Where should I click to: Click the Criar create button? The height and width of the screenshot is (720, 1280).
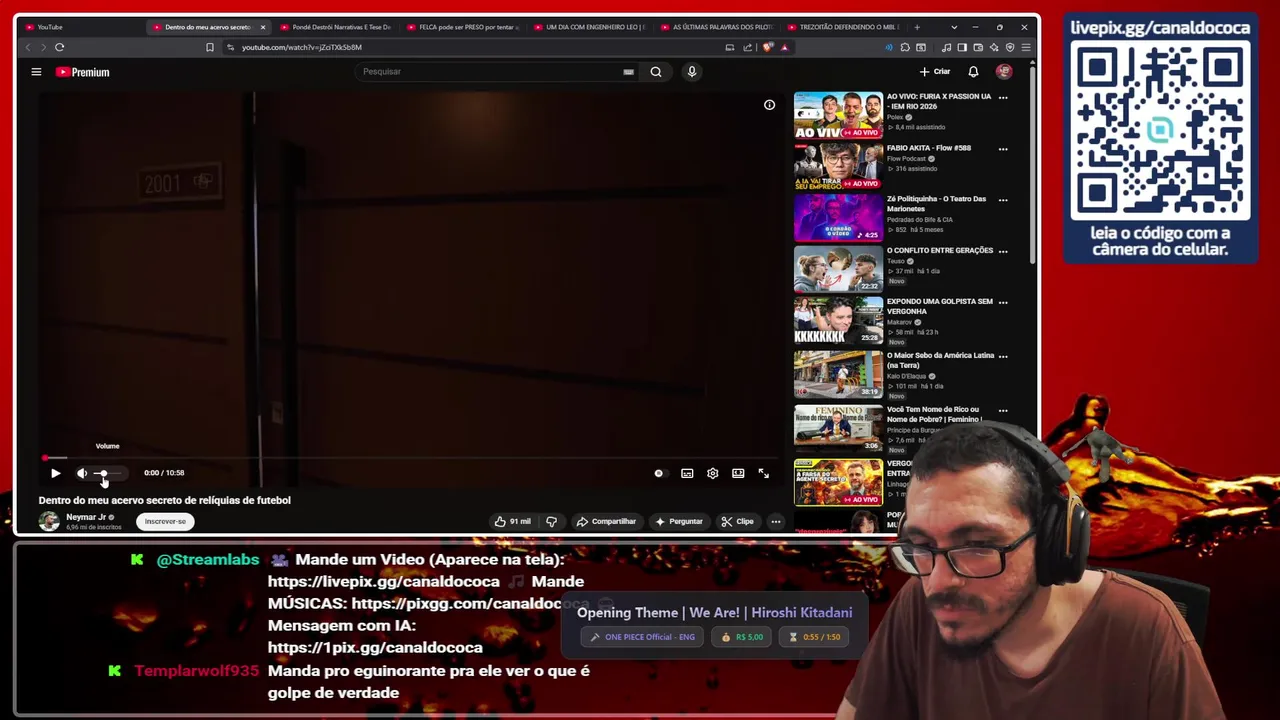[935, 72]
